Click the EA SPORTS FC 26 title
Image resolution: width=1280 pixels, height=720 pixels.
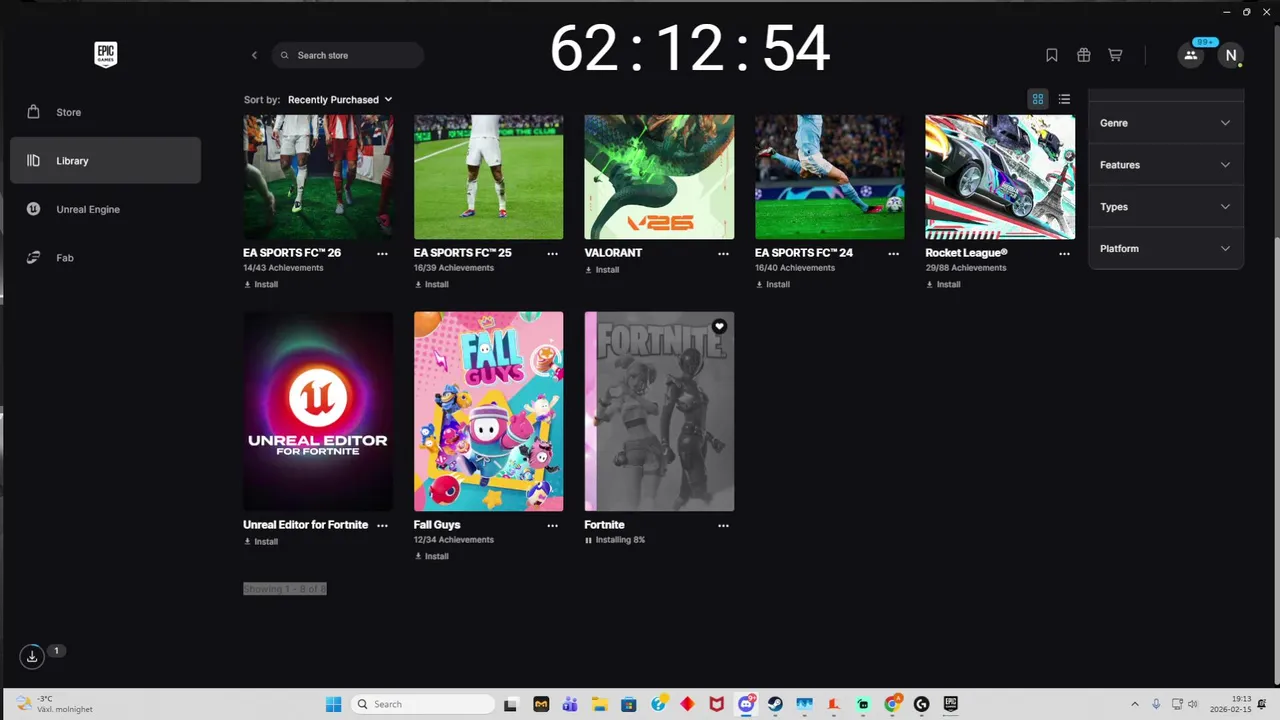tap(292, 253)
